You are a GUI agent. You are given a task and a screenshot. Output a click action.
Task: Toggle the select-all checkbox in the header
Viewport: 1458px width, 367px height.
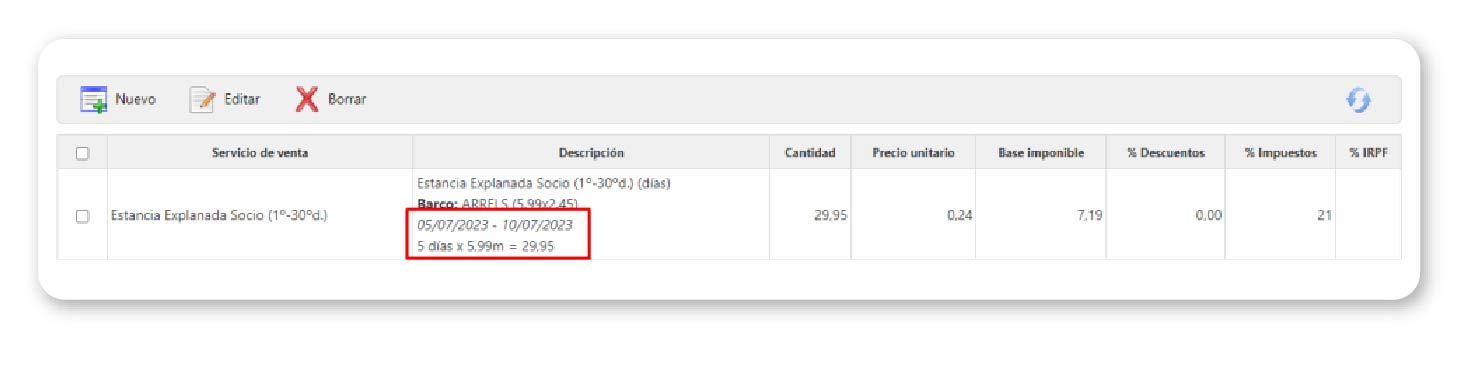83,153
